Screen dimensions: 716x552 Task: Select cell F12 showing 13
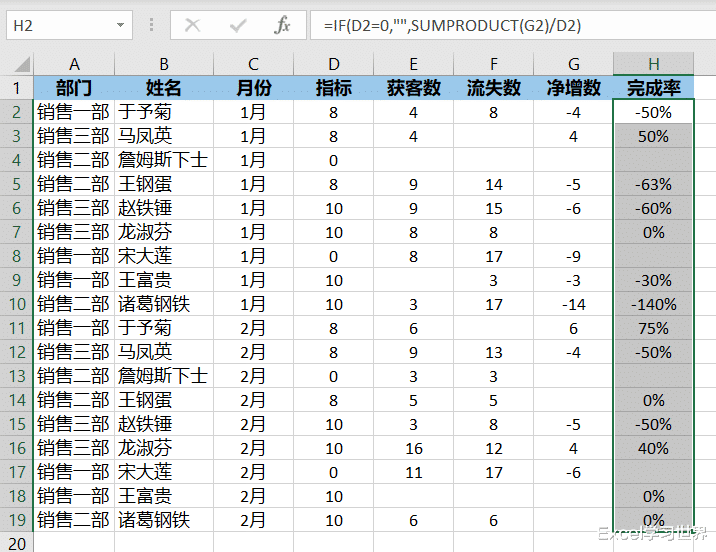(x=494, y=352)
